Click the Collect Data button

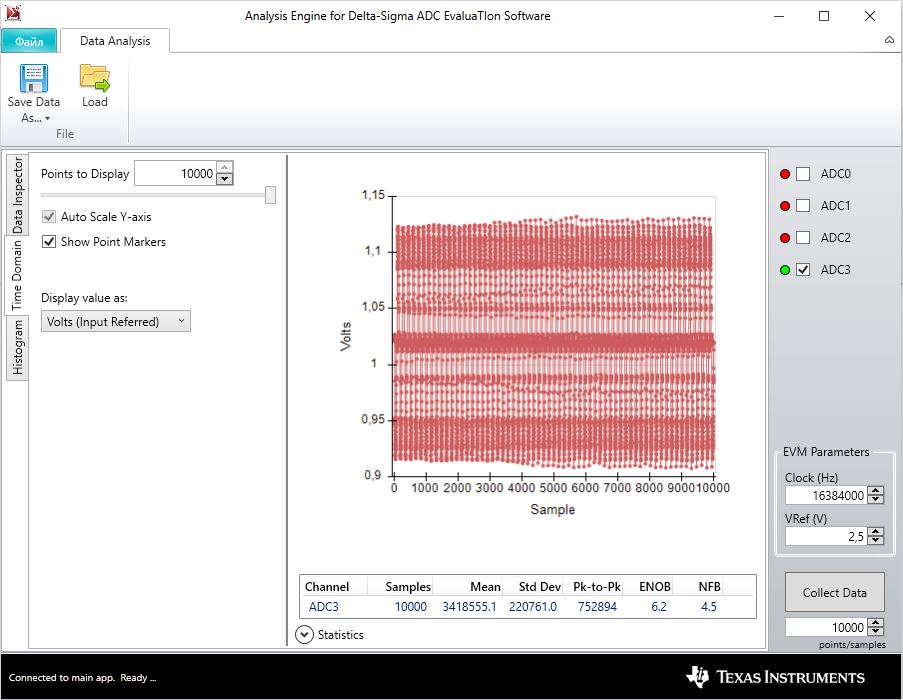tap(834, 592)
